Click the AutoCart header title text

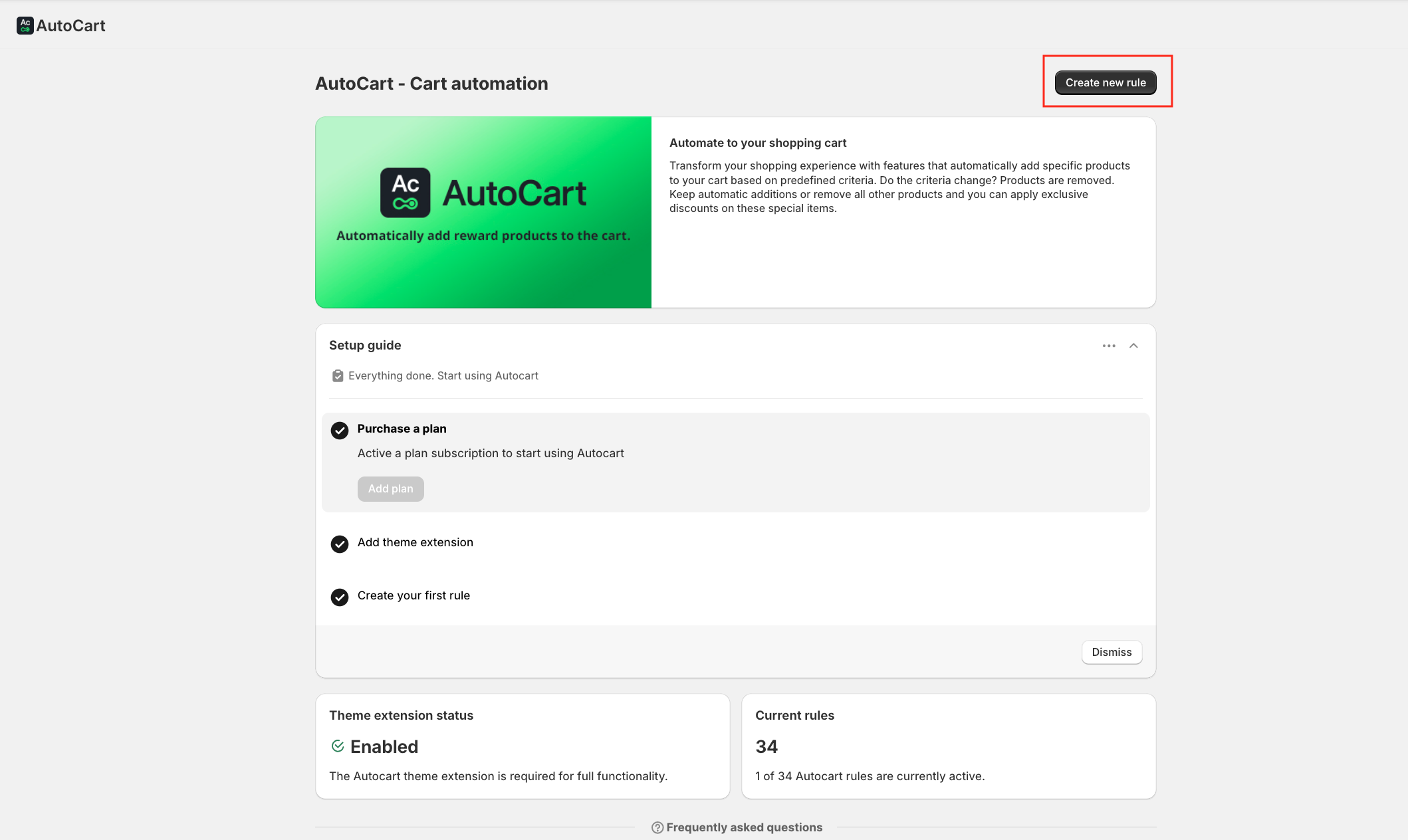coord(70,26)
